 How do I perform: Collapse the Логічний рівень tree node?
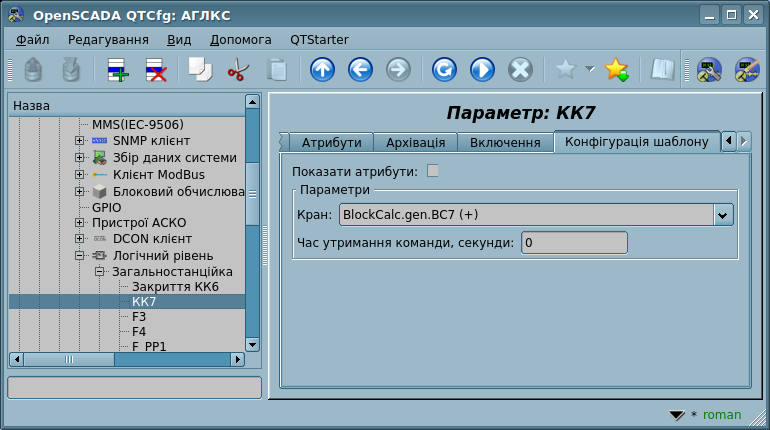pyautogui.click(x=79, y=256)
